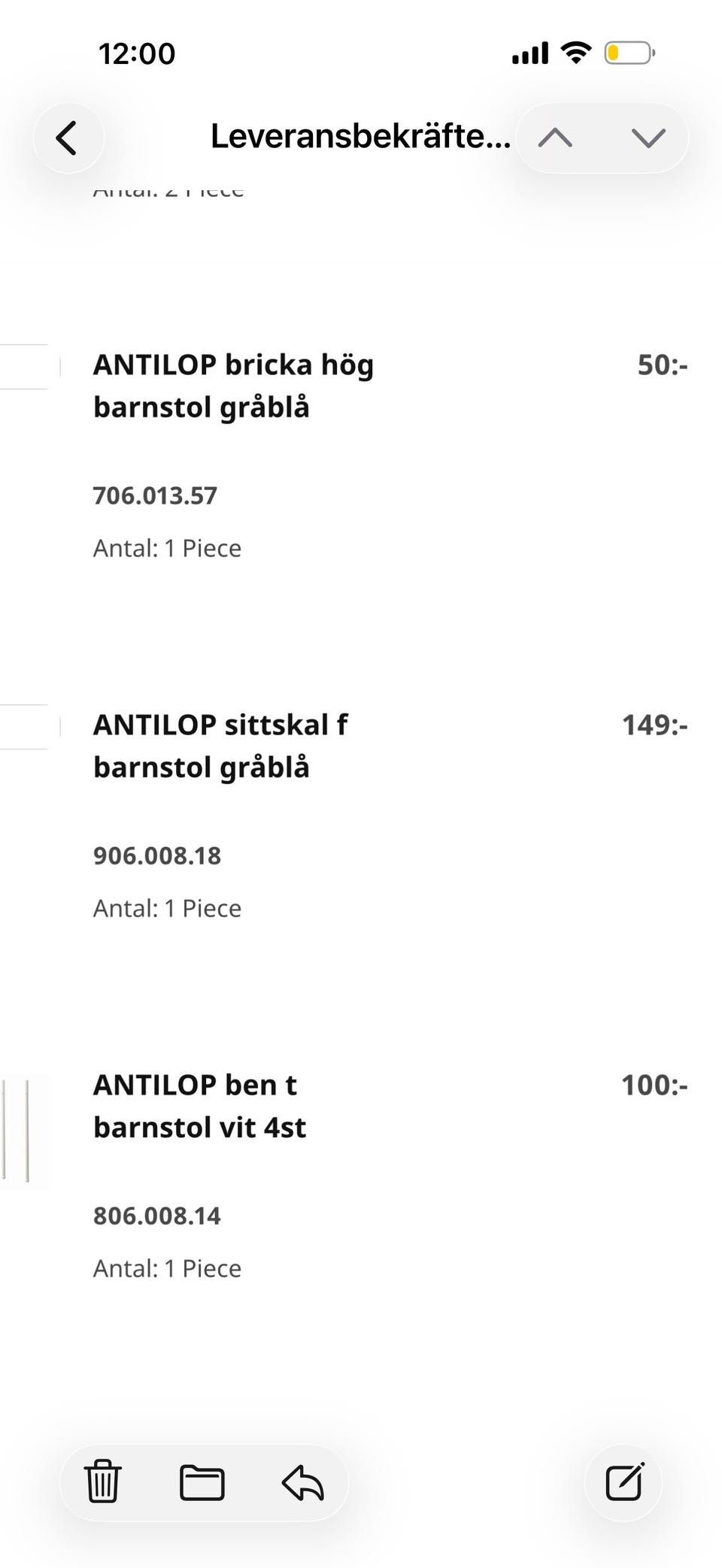Tap the Leveransbekräfte... title
Screen dimensions: 722x1568
[360, 137]
